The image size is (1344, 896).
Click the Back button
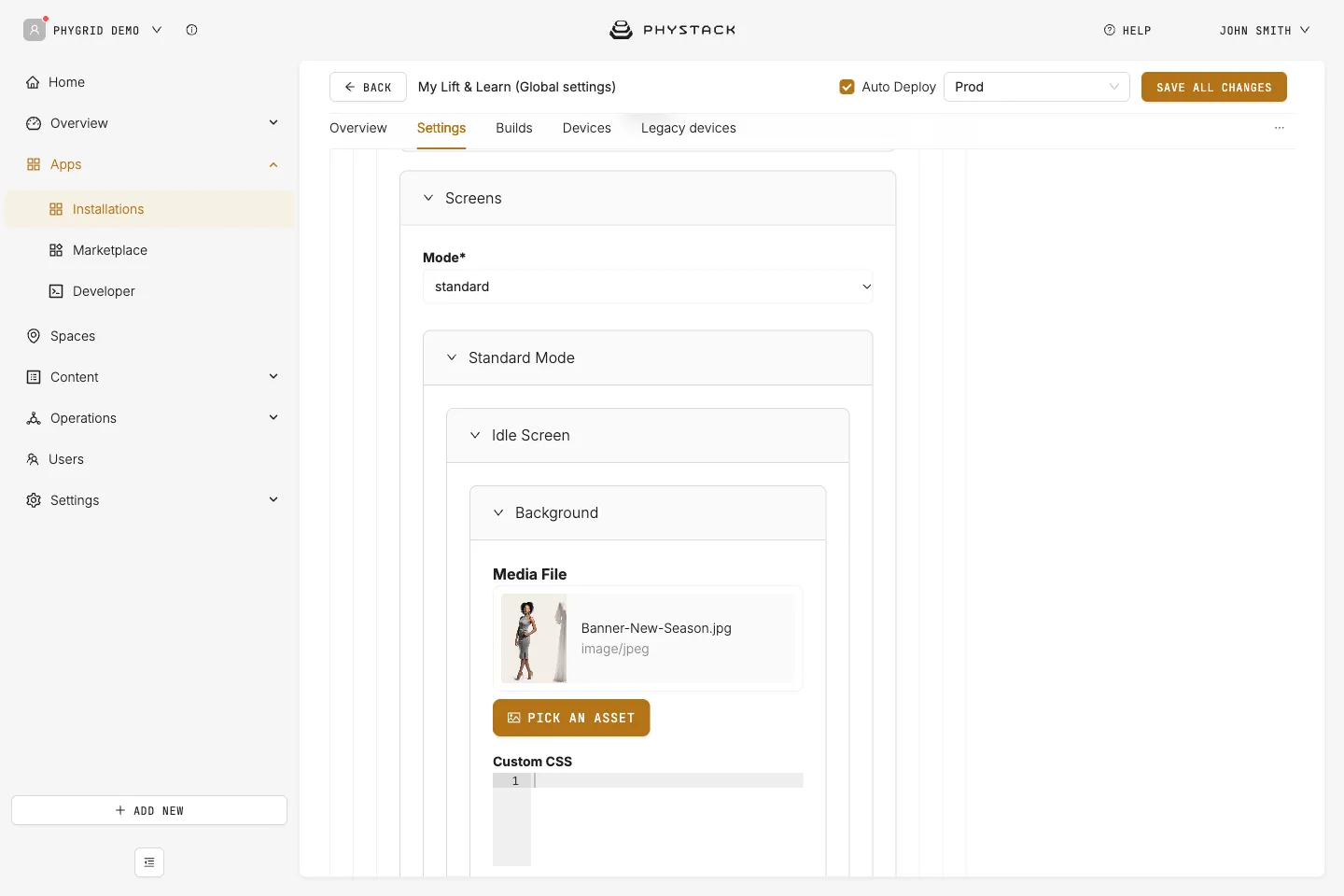pyautogui.click(x=368, y=87)
